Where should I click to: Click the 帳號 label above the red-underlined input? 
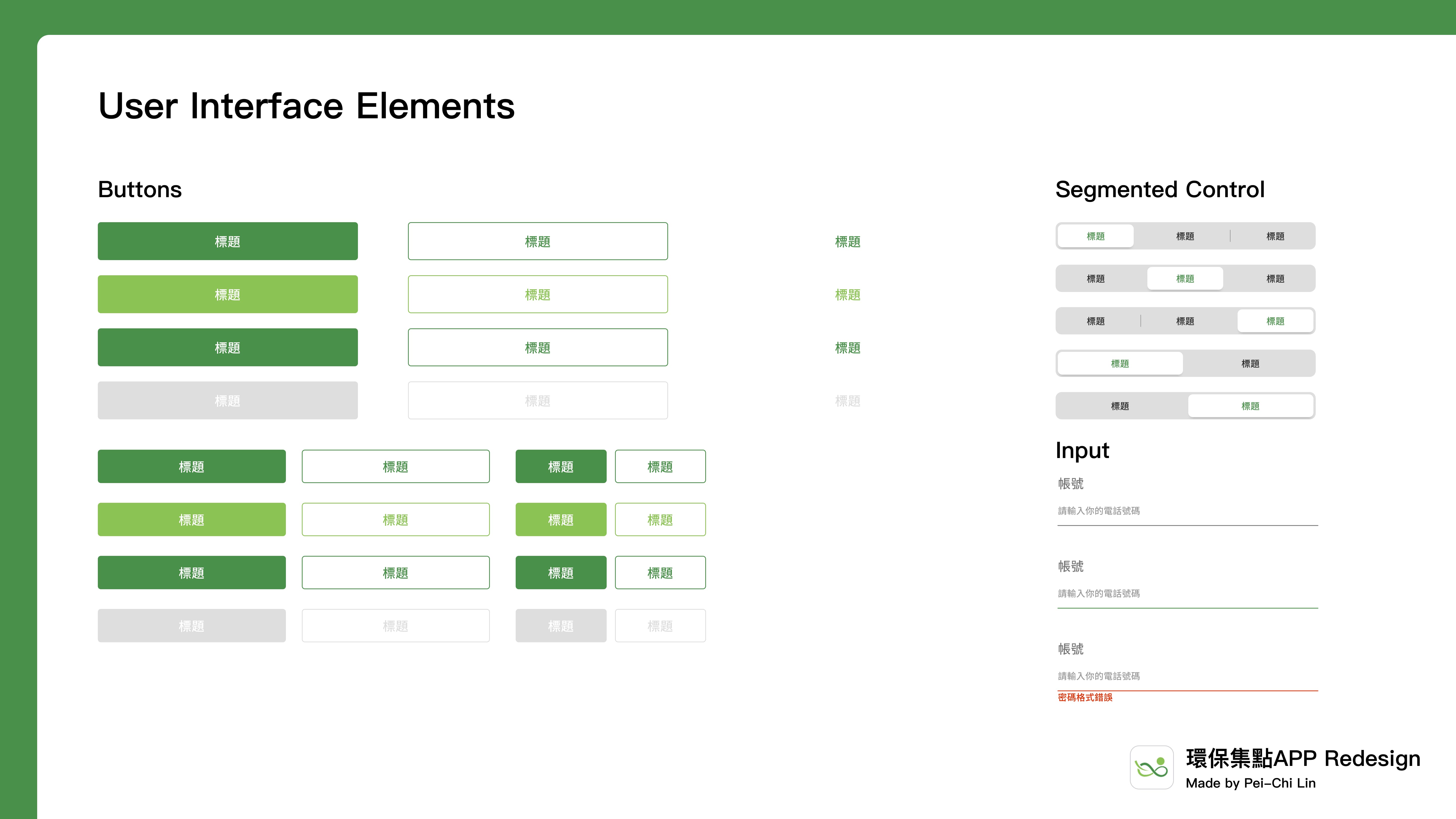click(x=1071, y=649)
